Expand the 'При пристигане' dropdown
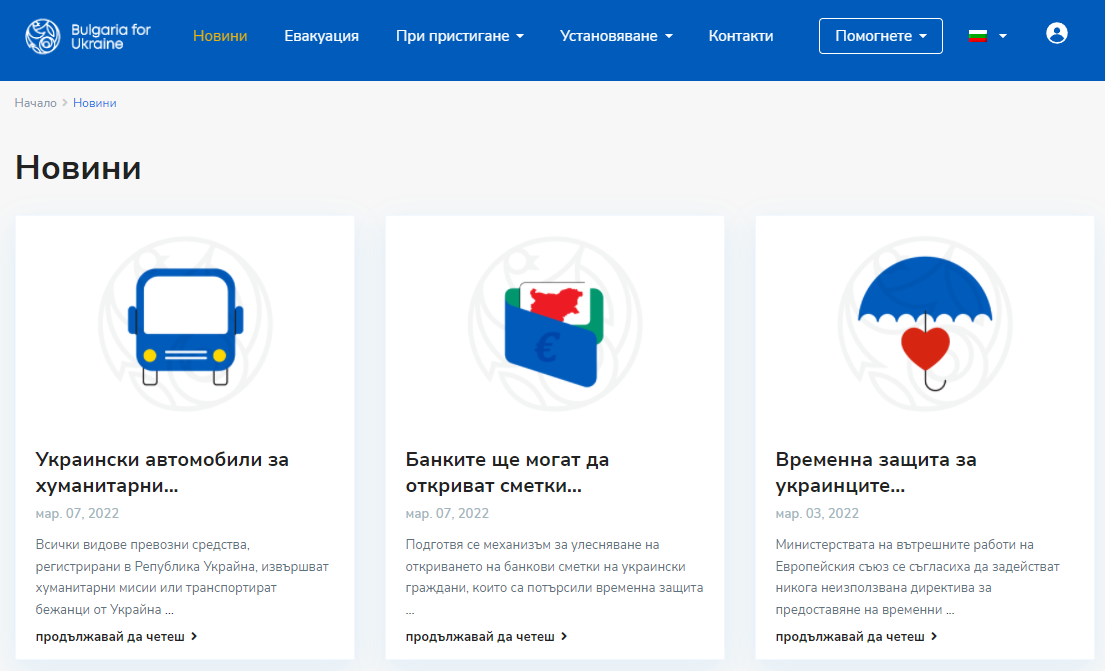 [x=459, y=35]
